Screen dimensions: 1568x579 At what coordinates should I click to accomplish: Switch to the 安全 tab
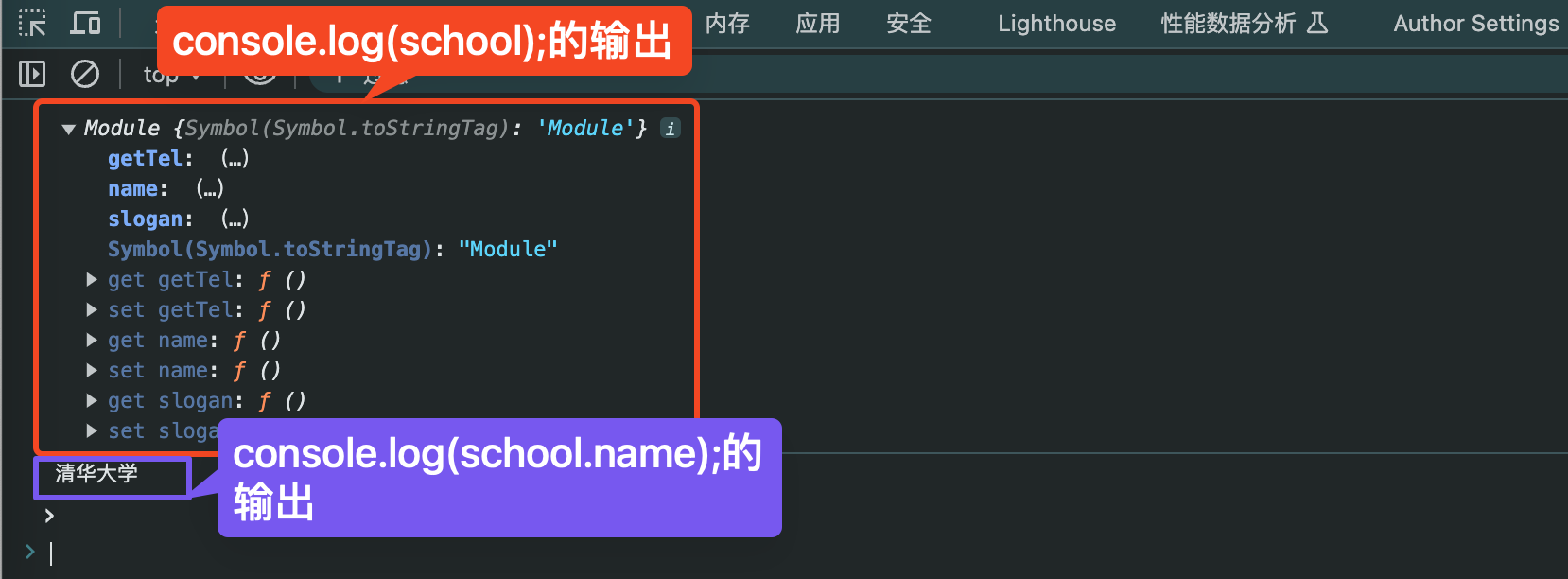click(909, 24)
